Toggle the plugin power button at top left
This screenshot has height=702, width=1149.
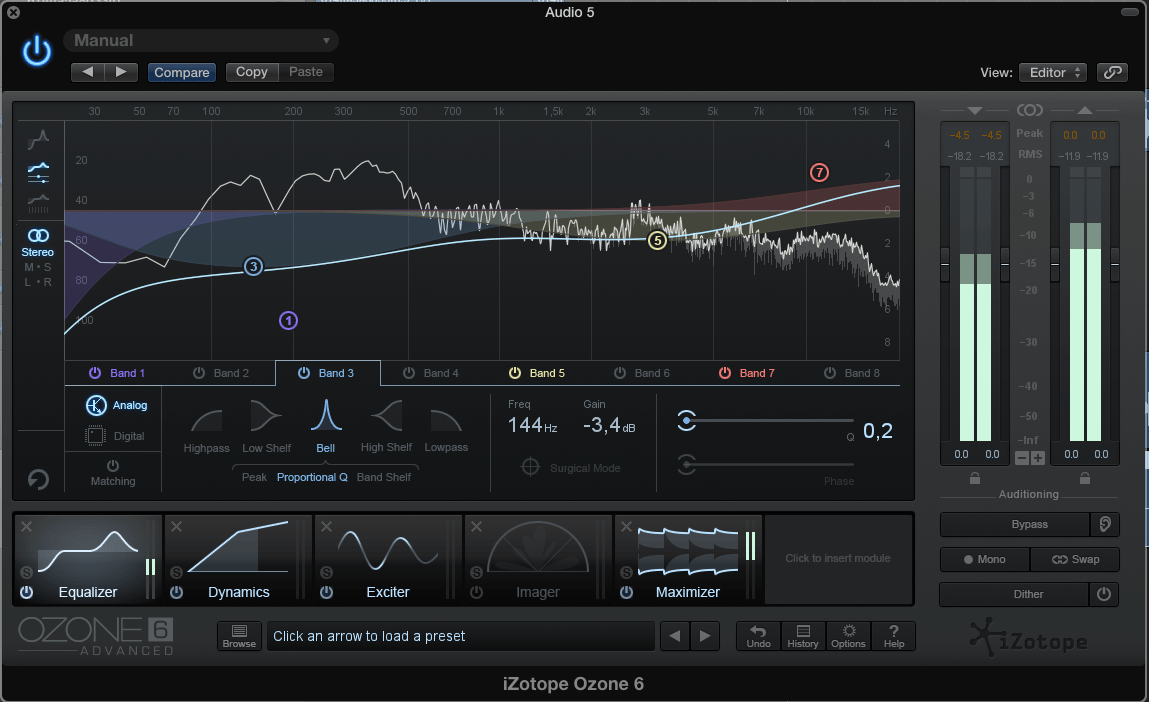click(37, 51)
